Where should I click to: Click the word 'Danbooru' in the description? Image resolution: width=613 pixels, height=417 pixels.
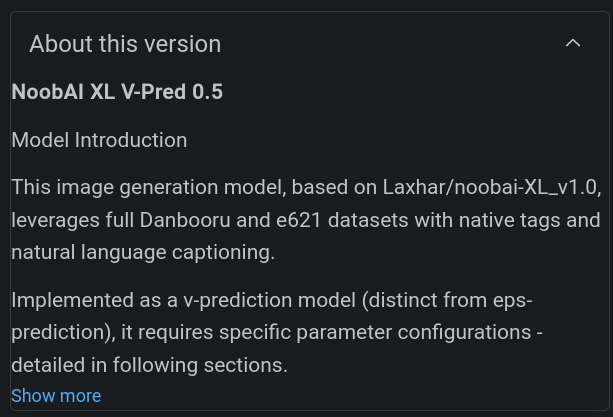pos(183,220)
